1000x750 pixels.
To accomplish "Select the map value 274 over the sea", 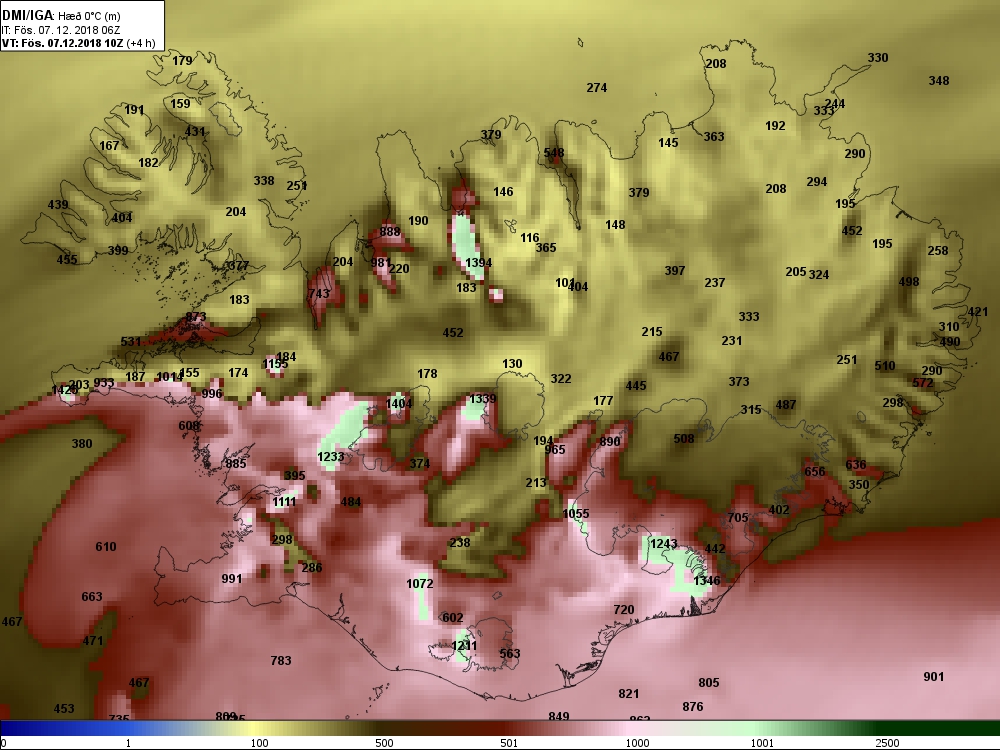I will click(597, 87).
